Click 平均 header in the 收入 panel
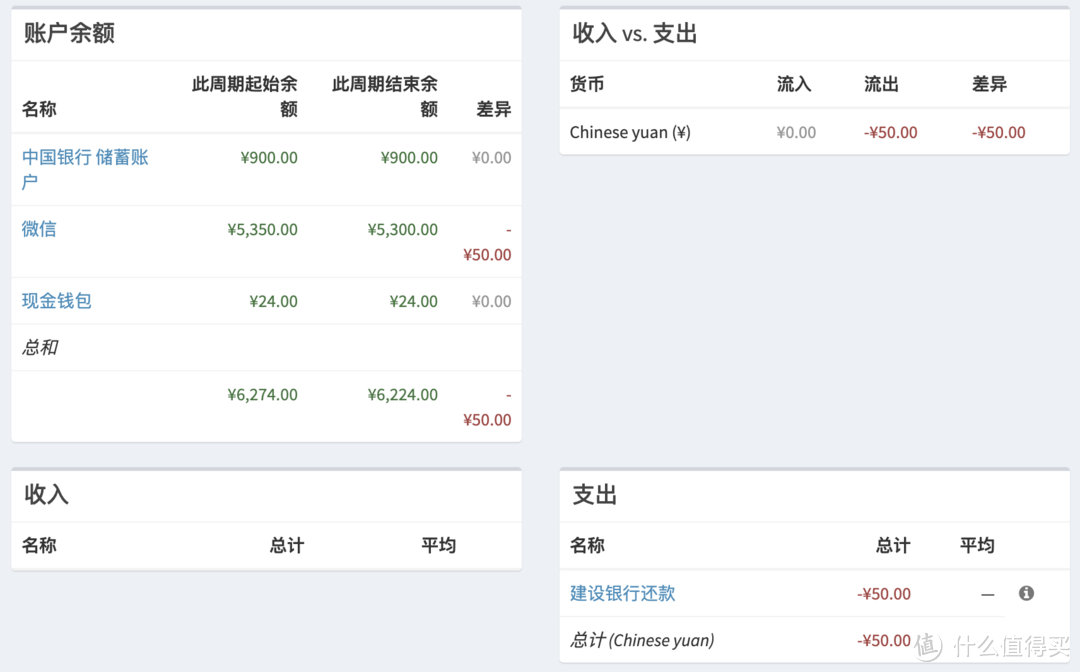This screenshot has height=672, width=1080. click(438, 545)
